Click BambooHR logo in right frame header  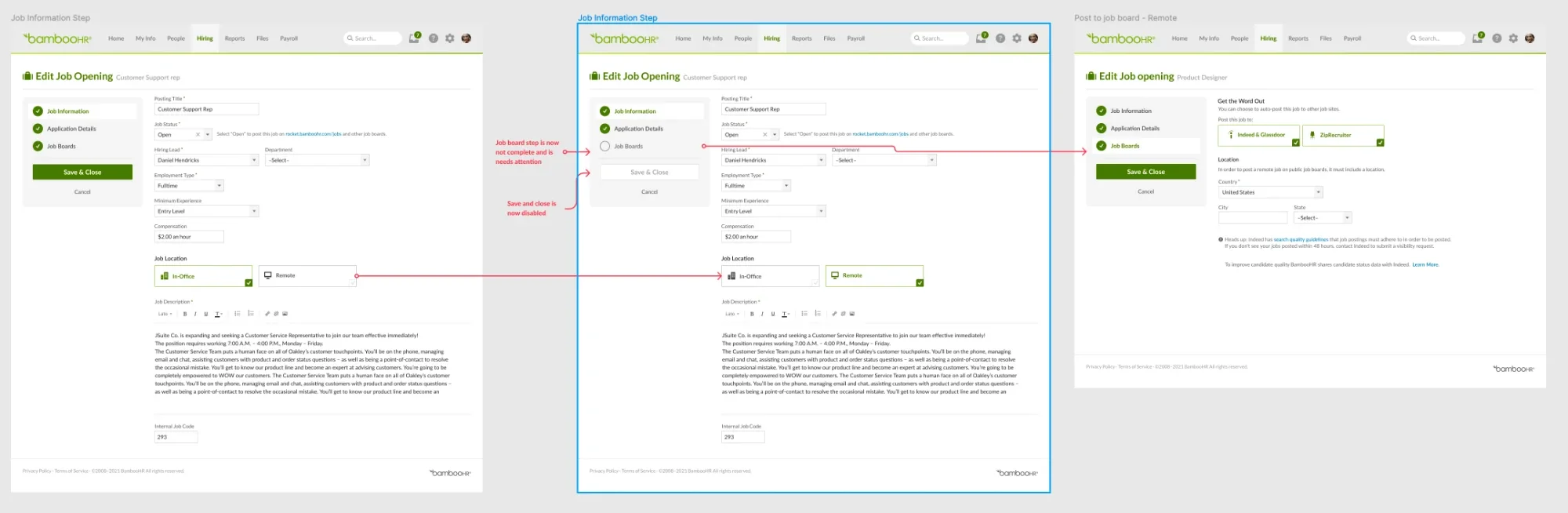coord(1121,38)
